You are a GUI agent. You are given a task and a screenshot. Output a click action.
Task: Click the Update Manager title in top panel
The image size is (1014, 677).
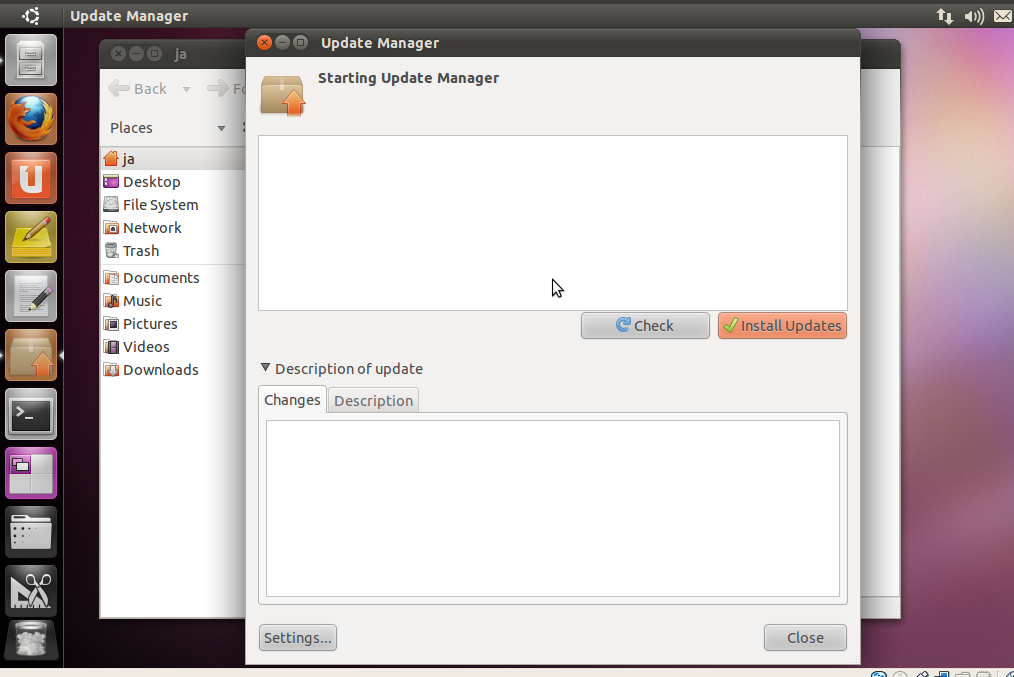[129, 16]
